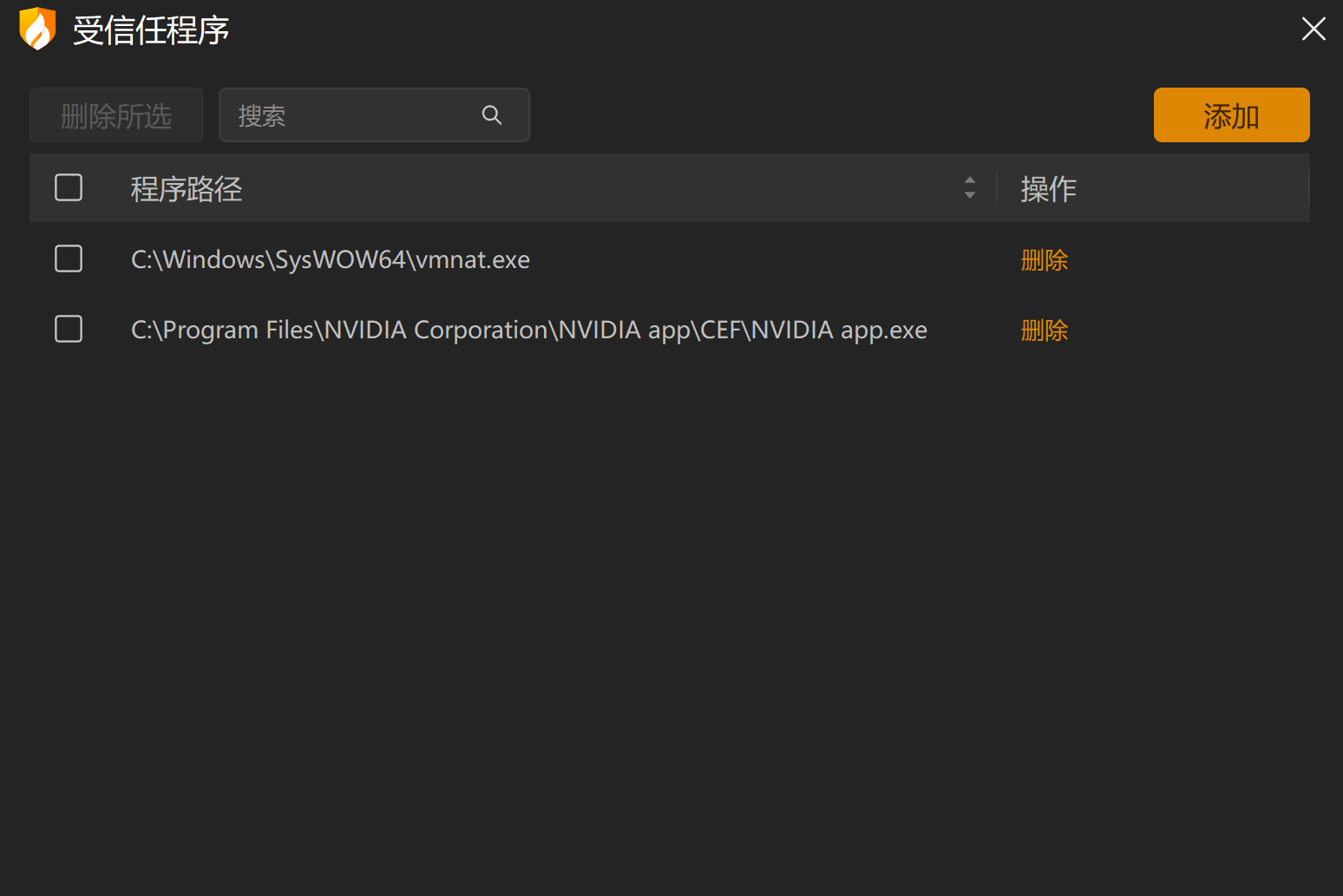
Task: Click empty area below the program list
Action: pos(668,607)
